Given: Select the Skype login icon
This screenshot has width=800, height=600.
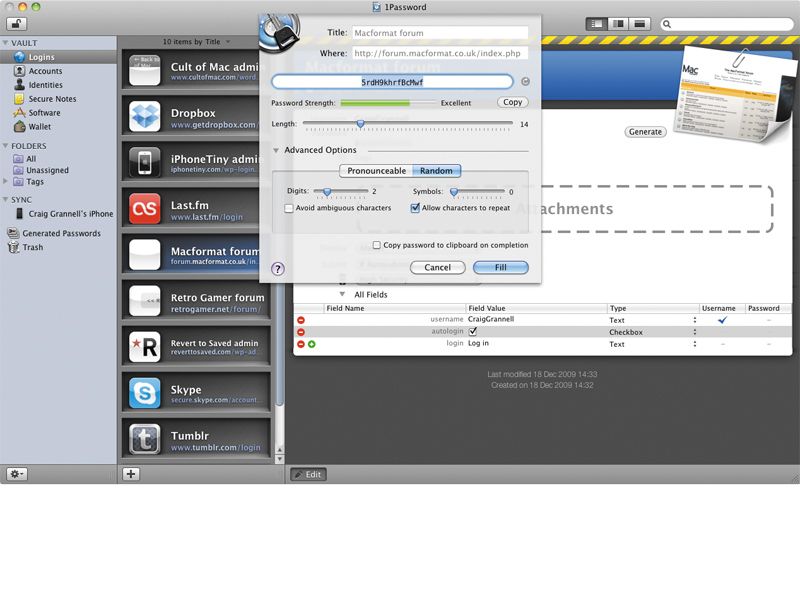Looking at the screenshot, I should point(145,393).
